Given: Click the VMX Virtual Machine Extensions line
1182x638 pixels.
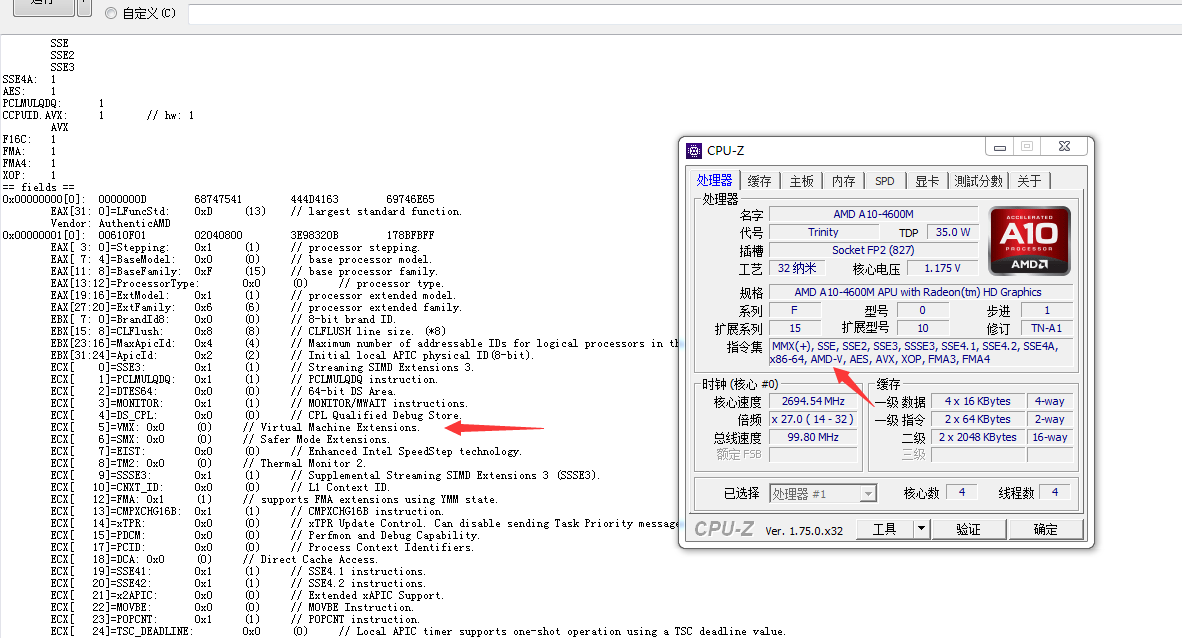Looking at the screenshot, I should click(235, 428).
